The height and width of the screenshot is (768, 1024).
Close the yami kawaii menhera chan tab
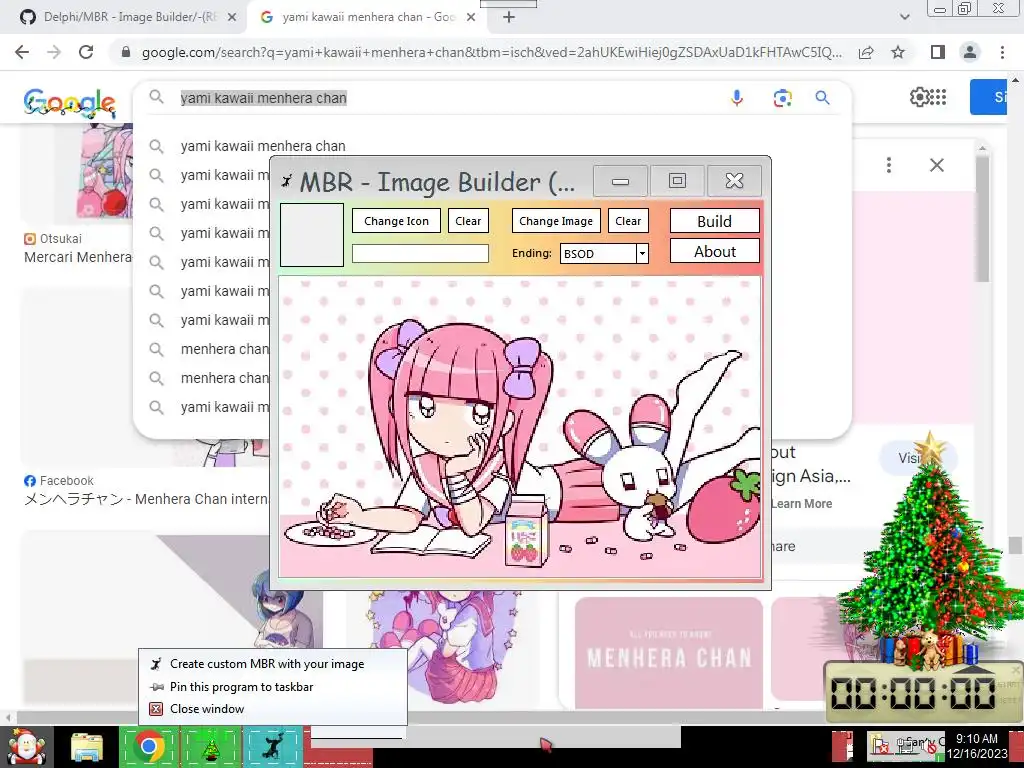(x=471, y=17)
